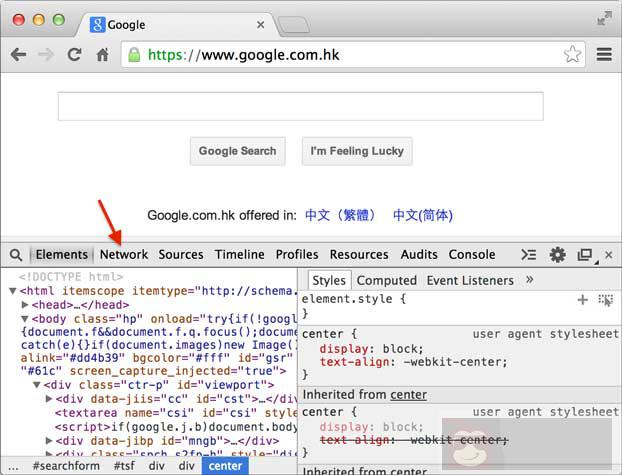Viewport: 622px width, 475px height.
Task: Switch to the Audits panel
Action: pyautogui.click(x=419, y=254)
